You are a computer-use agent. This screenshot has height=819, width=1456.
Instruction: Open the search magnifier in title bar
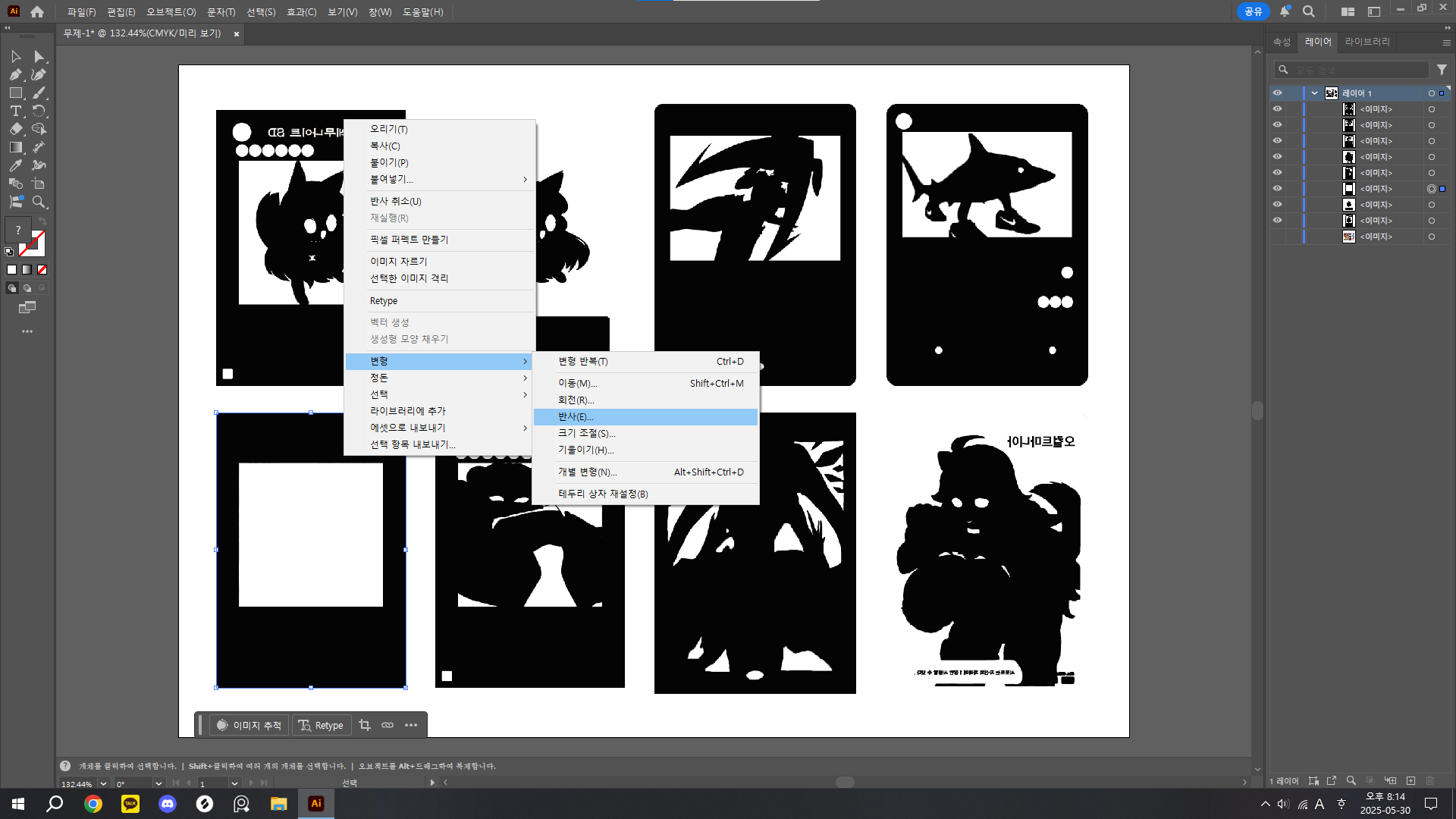[1309, 11]
